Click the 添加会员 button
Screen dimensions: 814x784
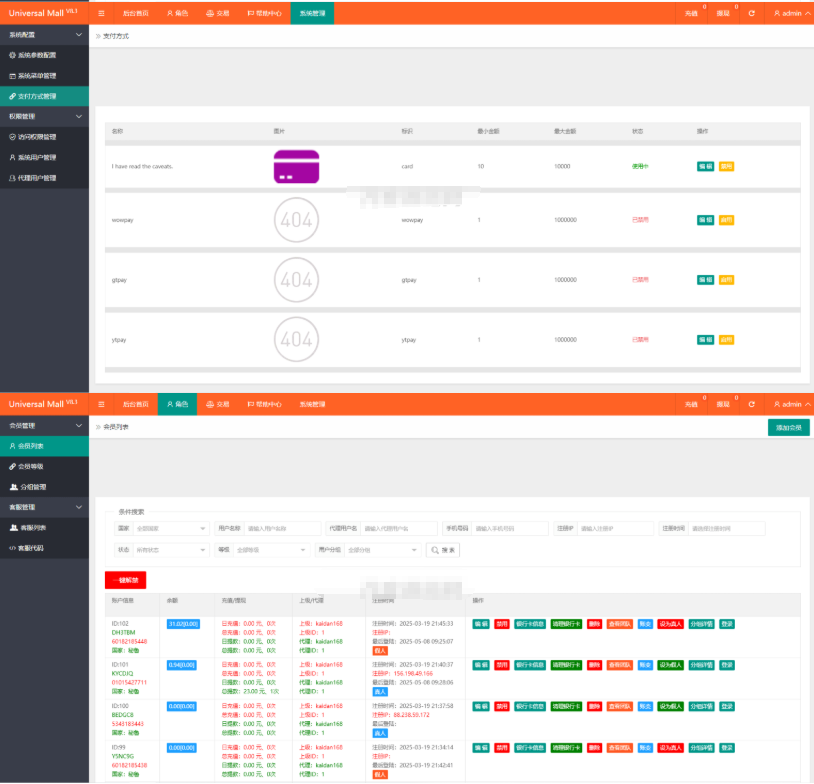point(788,427)
